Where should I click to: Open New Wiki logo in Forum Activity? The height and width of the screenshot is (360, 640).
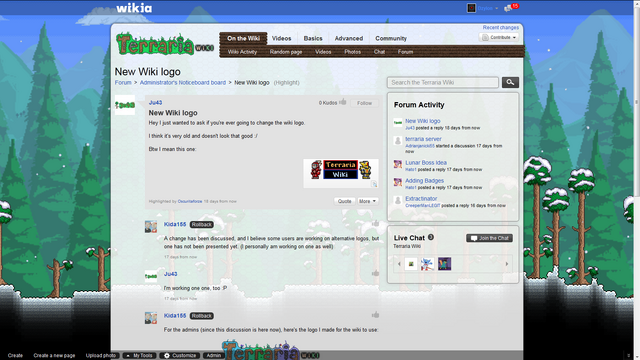point(422,121)
